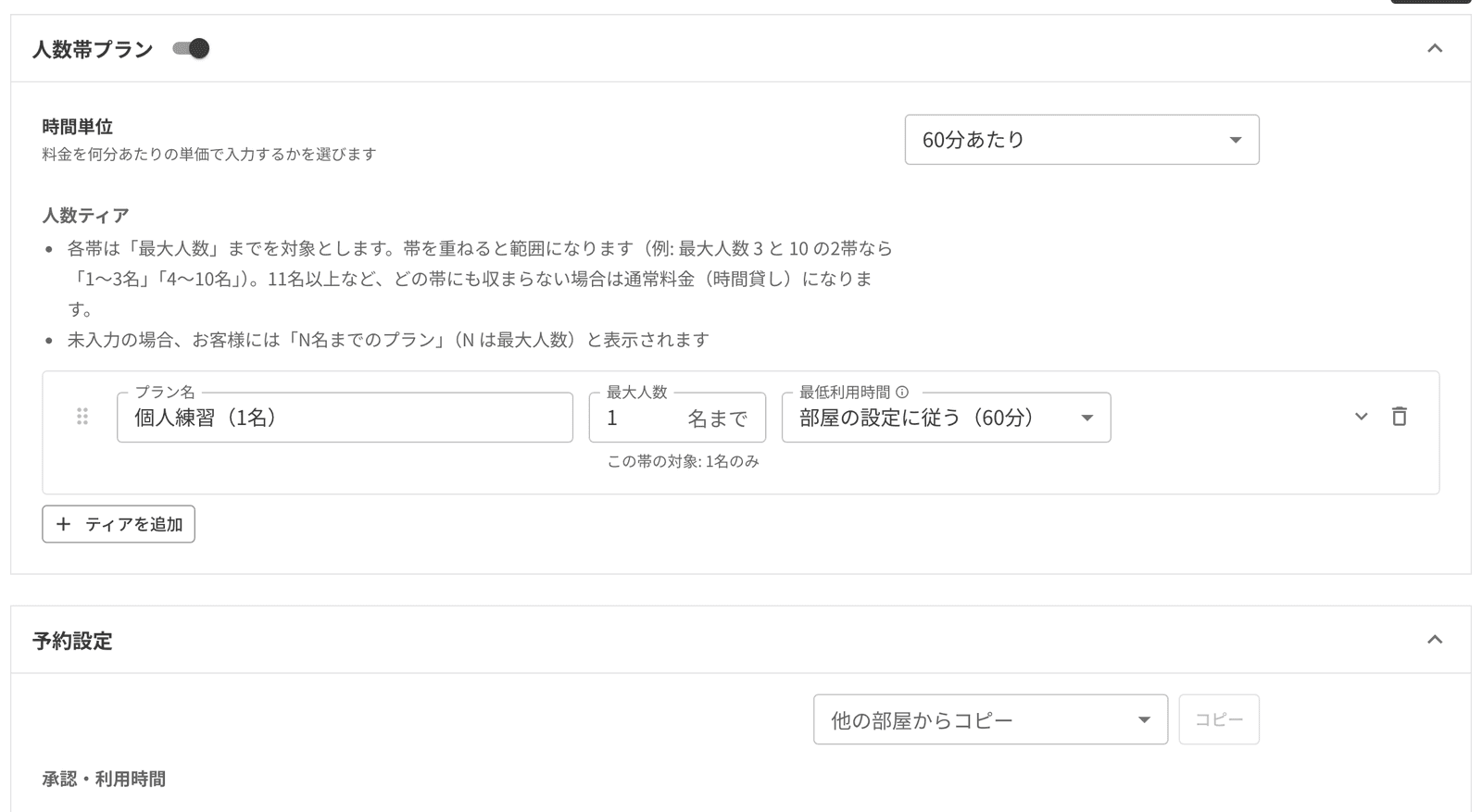Collapse the 予約設定 section
The height and width of the screenshot is (812, 1482).
coord(1435,640)
